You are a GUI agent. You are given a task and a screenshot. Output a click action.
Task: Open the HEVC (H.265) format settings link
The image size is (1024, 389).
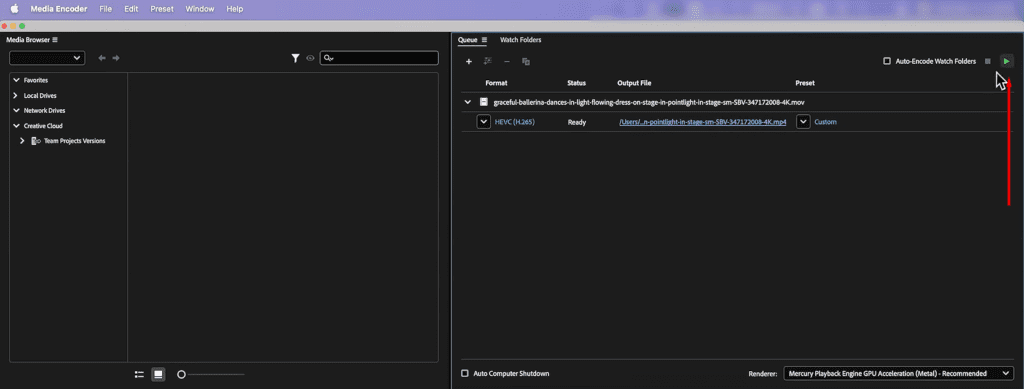point(515,122)
